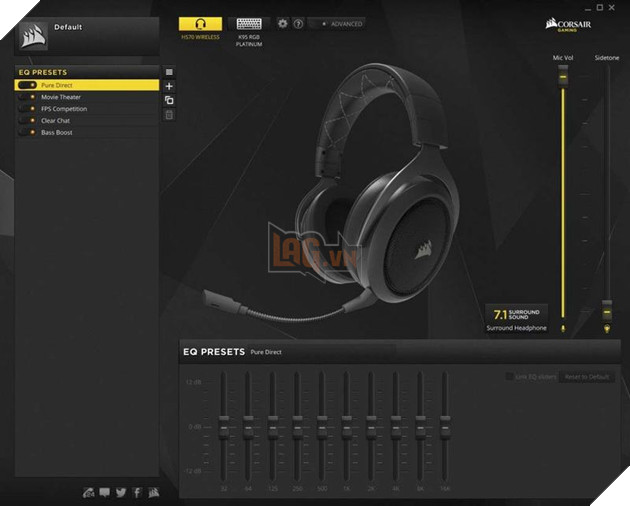Screen dimensions: 630x506
Task: Click the 500 Hz EQ slider handle
Action: [x=322, y=428]
